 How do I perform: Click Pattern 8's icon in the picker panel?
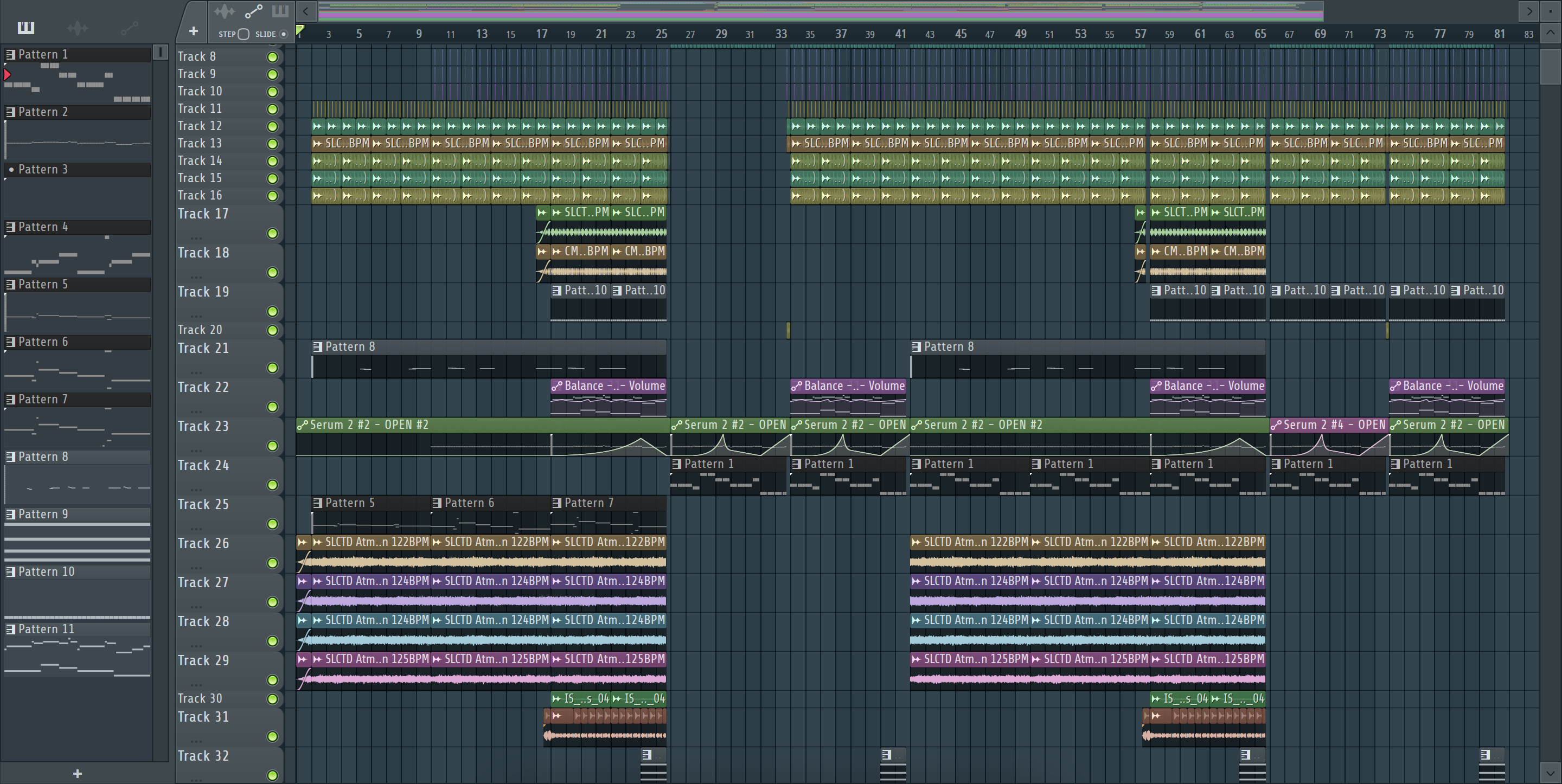[10, 457]
